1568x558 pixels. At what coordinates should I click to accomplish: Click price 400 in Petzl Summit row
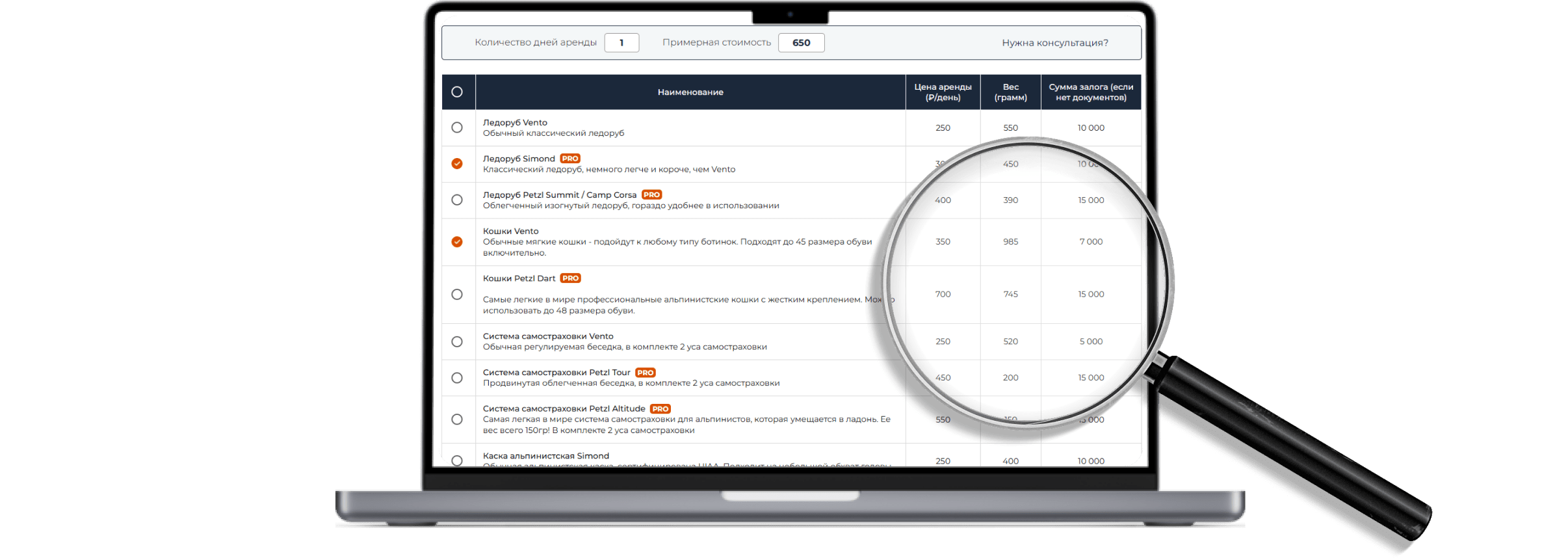coord(943,200)
